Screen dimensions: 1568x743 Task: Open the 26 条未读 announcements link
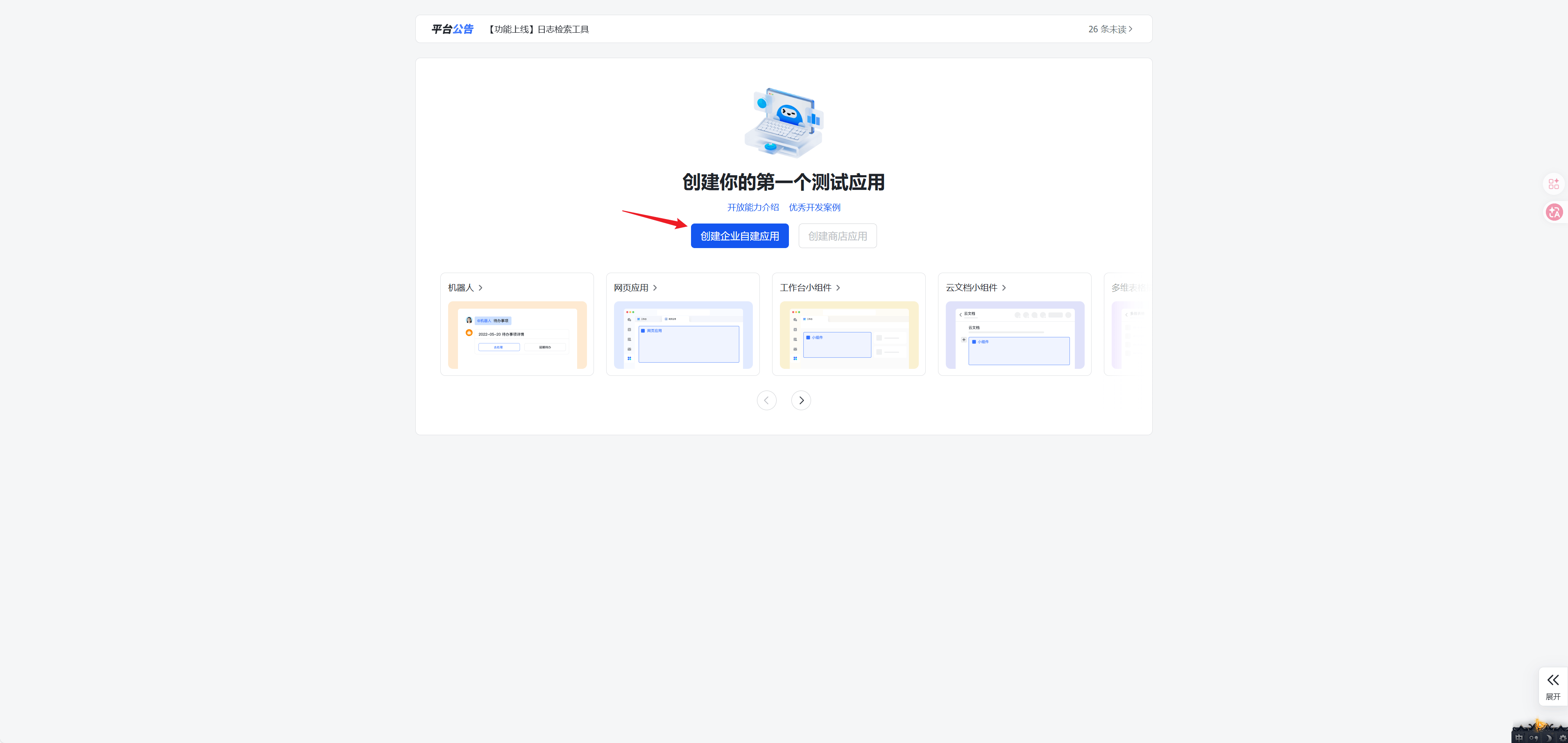1110,29
